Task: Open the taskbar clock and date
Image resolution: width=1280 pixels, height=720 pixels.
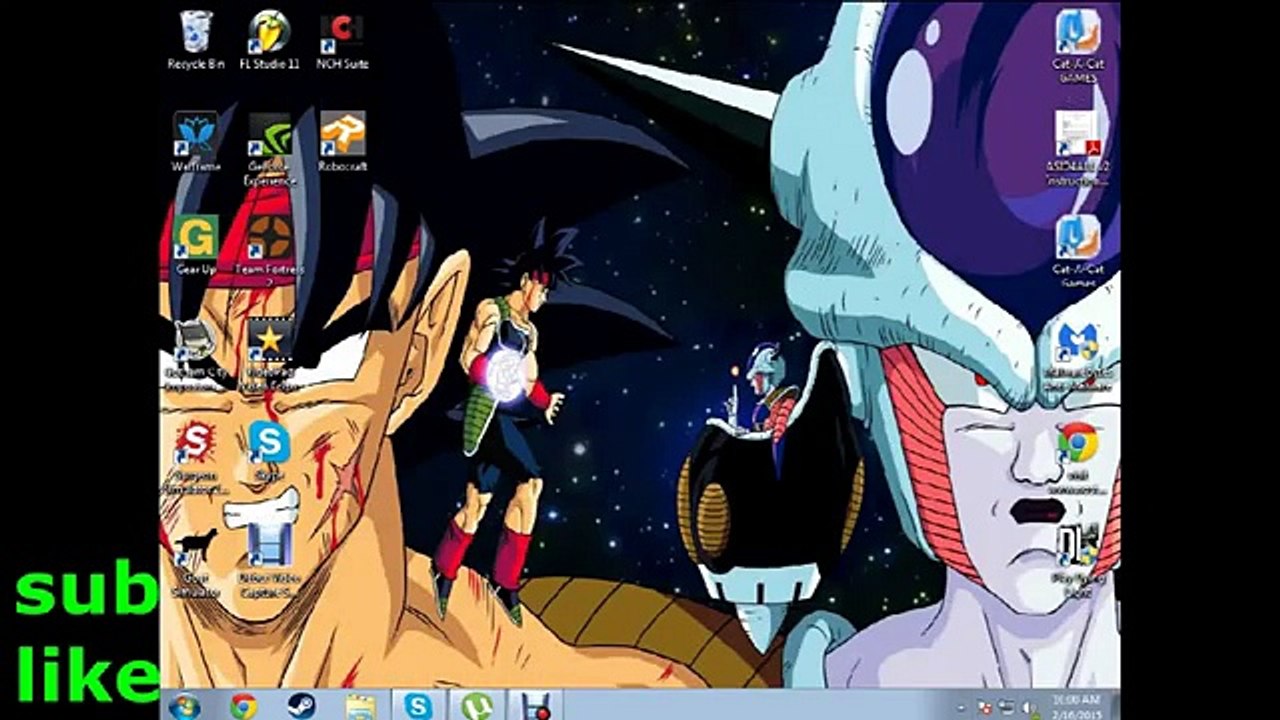Action: pos(1076,705)
